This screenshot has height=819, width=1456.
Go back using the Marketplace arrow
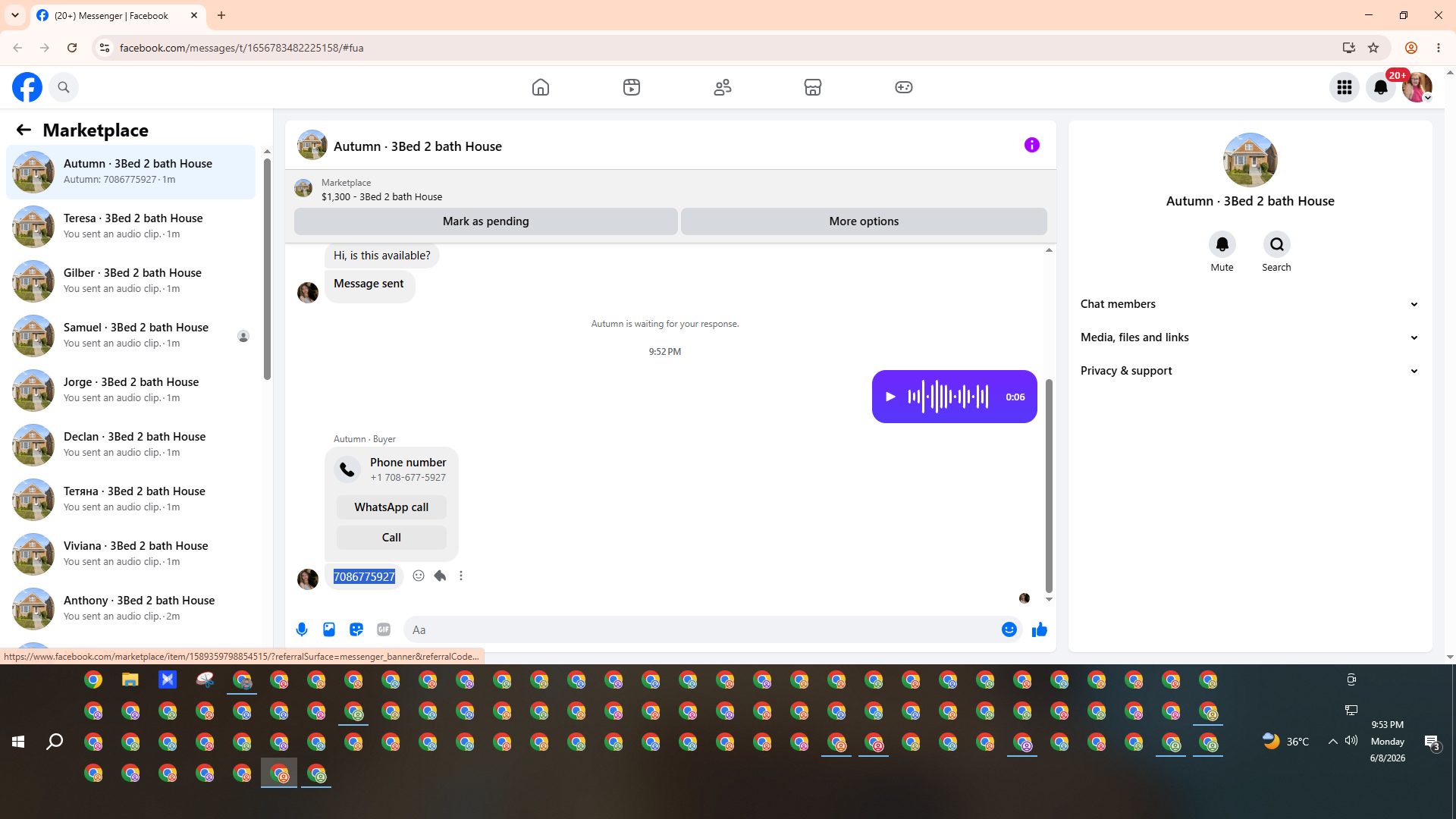point(24,130)
